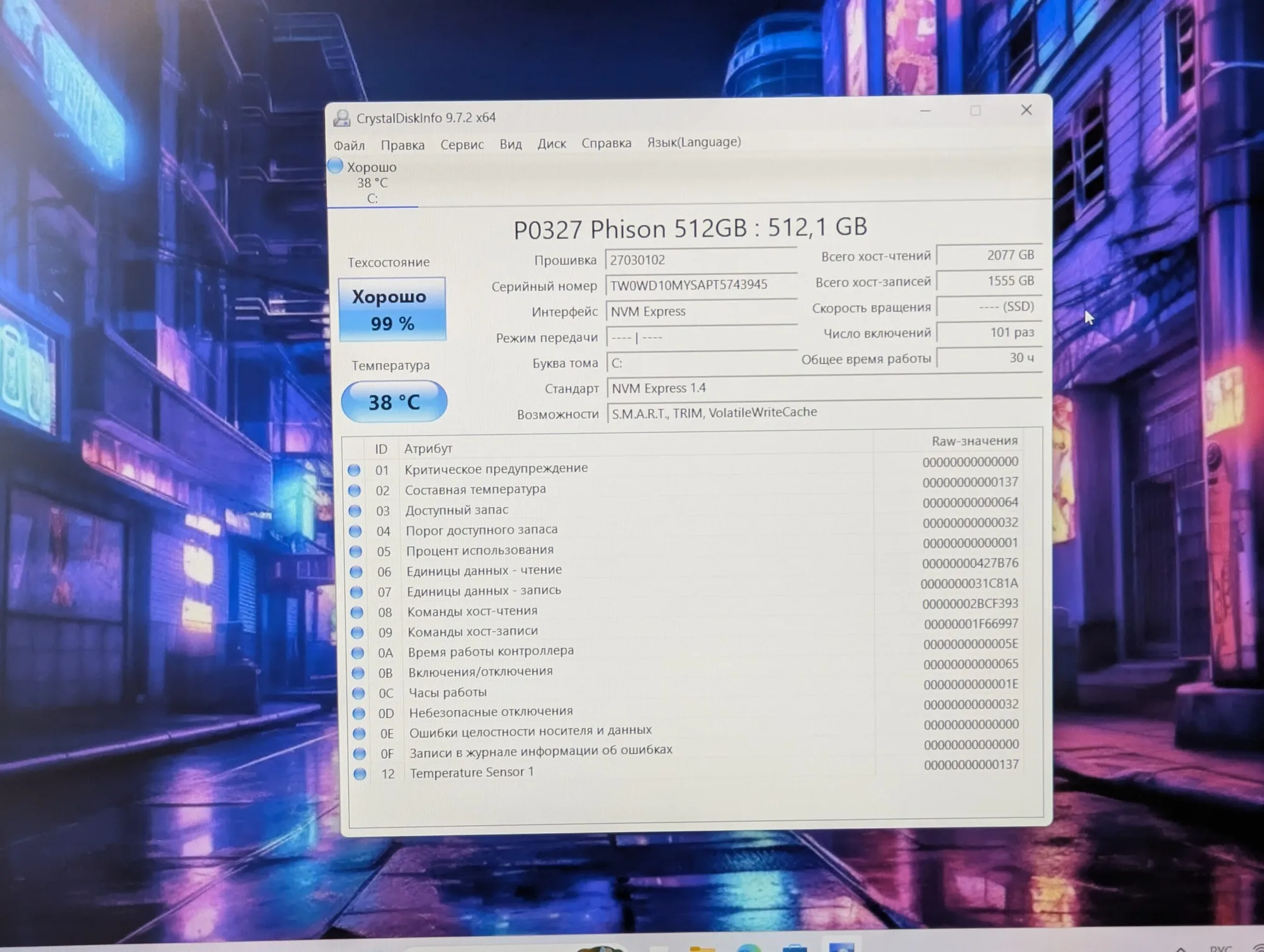Open the Вид menu
The width and height of the screenshot is (1264, 952).
pyautogui.click(x=511, y=144)
